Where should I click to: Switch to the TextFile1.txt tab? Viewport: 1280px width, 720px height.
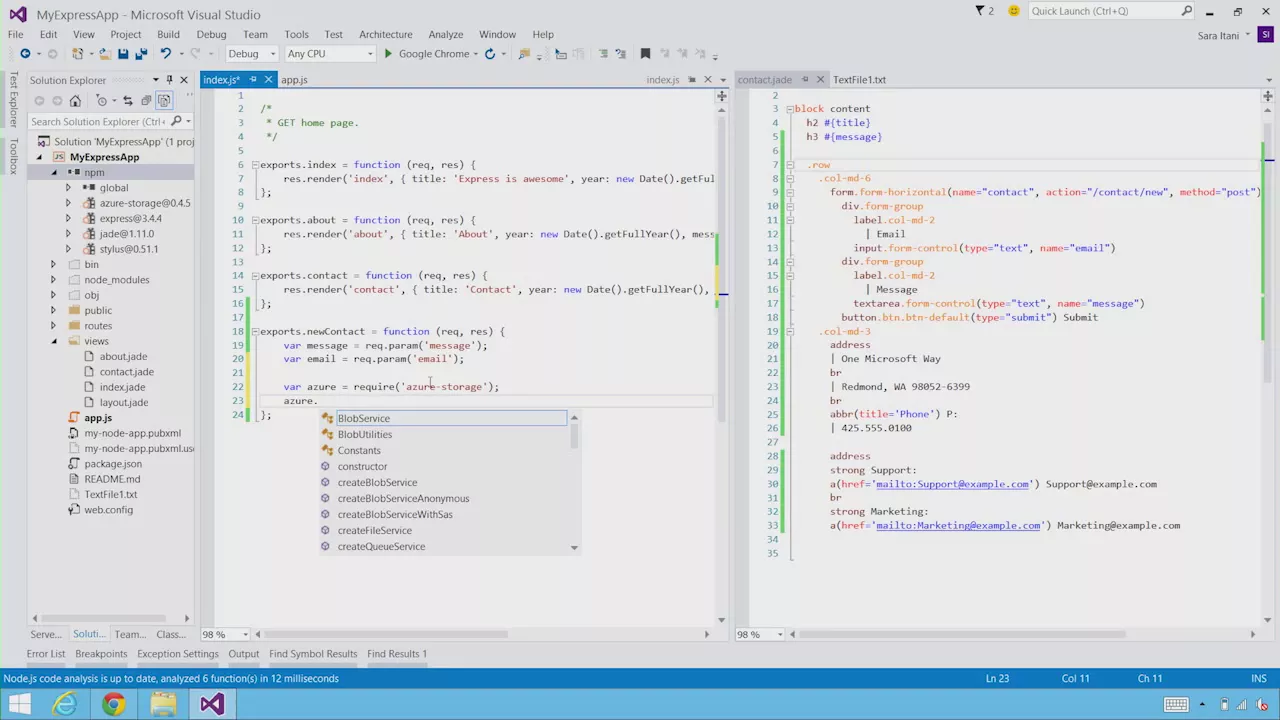point(859,80)
